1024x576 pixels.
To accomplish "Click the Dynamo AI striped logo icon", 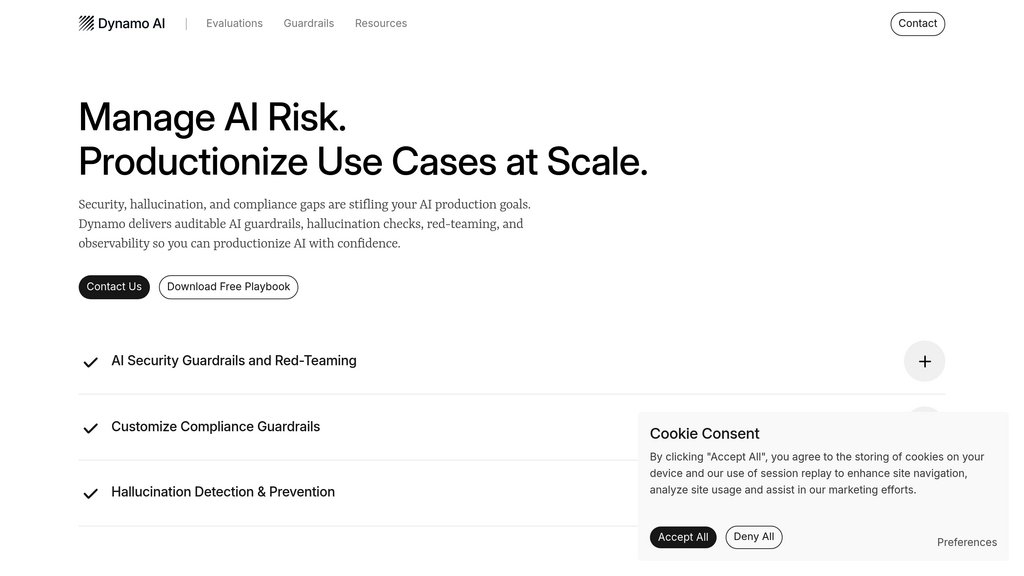I will click(86, 23).
